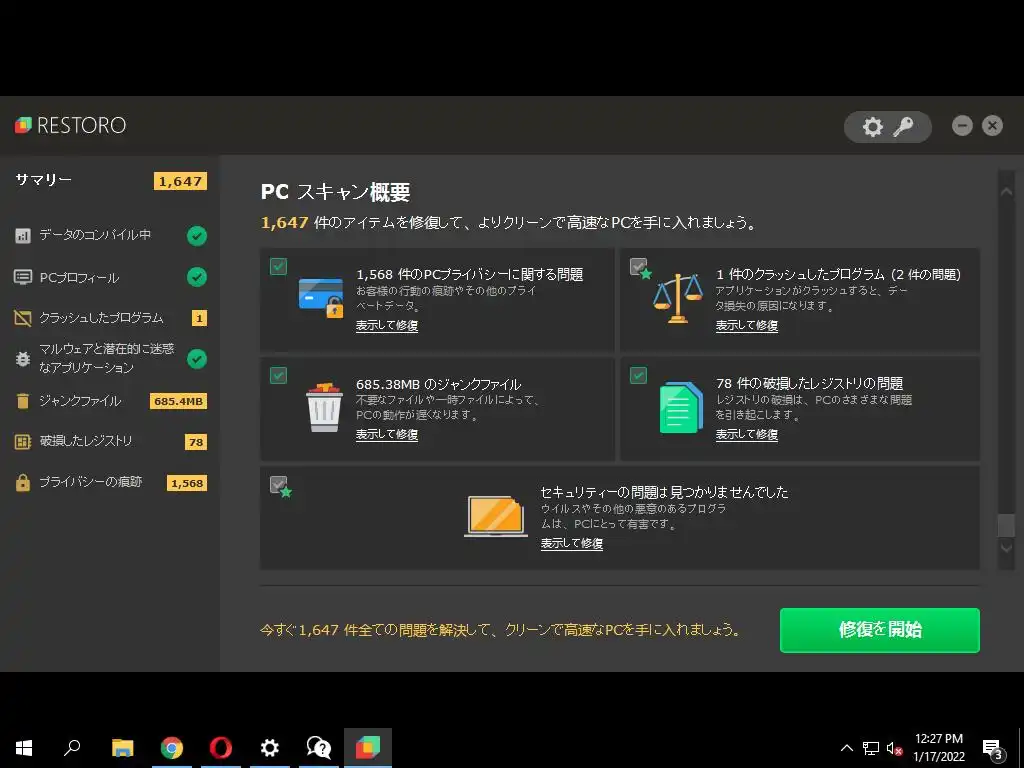1024x768 pixels.
Task: Open Windows Start menu
Action: (x=24, y=748)
